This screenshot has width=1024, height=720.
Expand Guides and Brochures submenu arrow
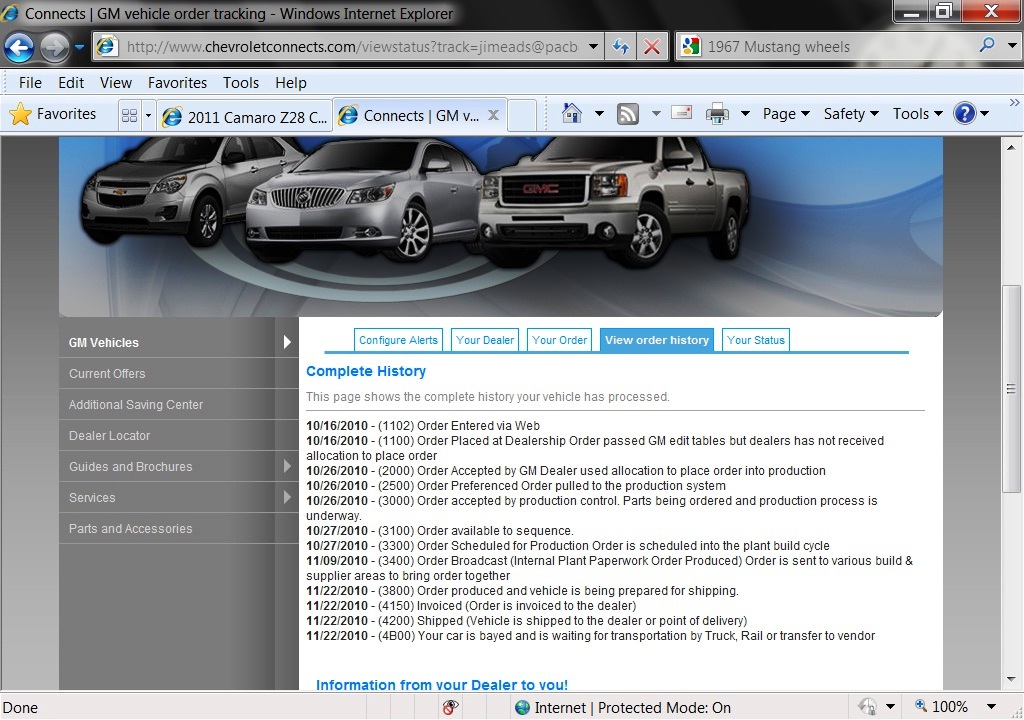[287, 466]
